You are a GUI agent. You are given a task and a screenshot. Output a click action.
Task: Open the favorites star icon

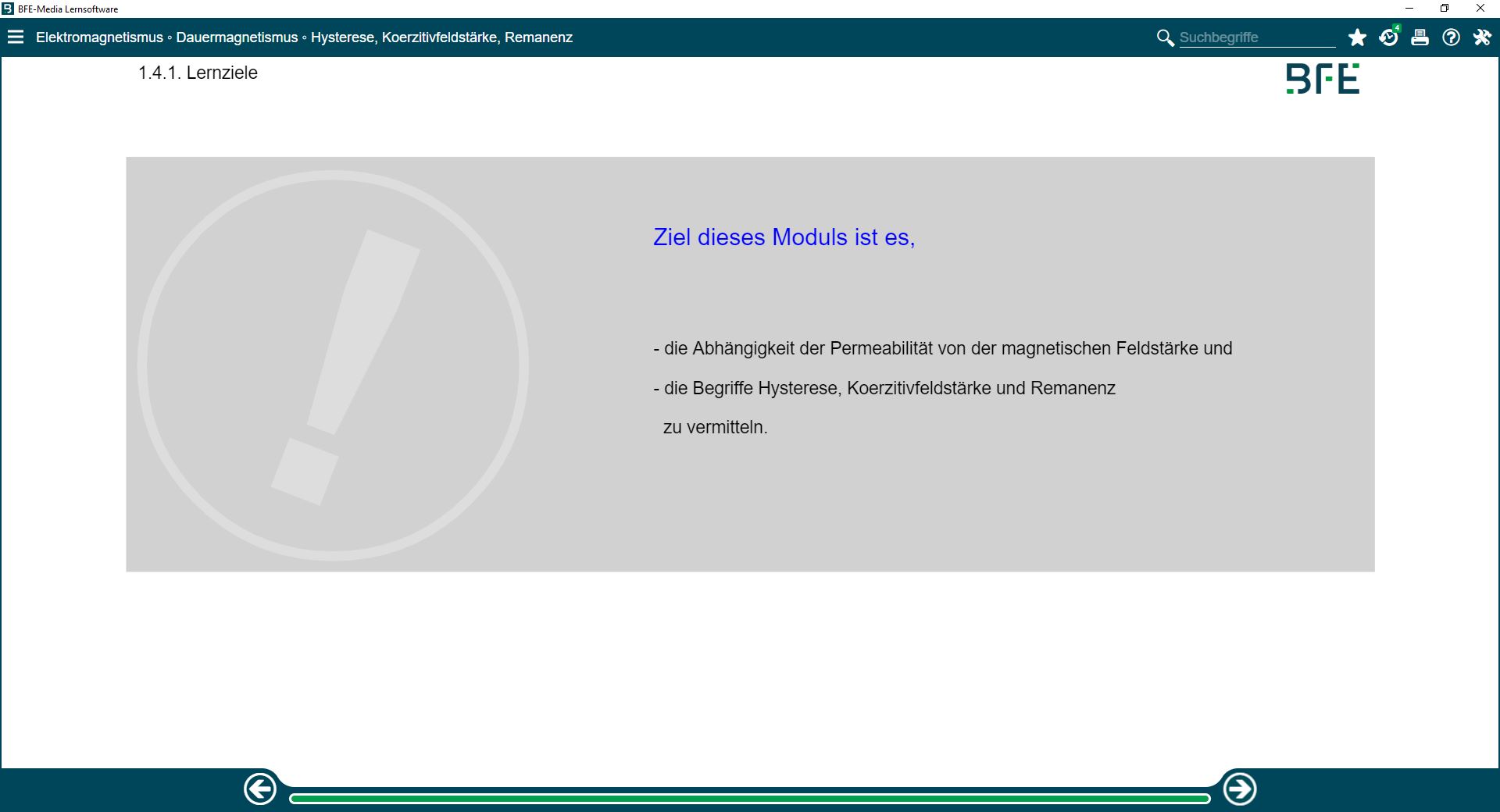[x=1357, y=37]
